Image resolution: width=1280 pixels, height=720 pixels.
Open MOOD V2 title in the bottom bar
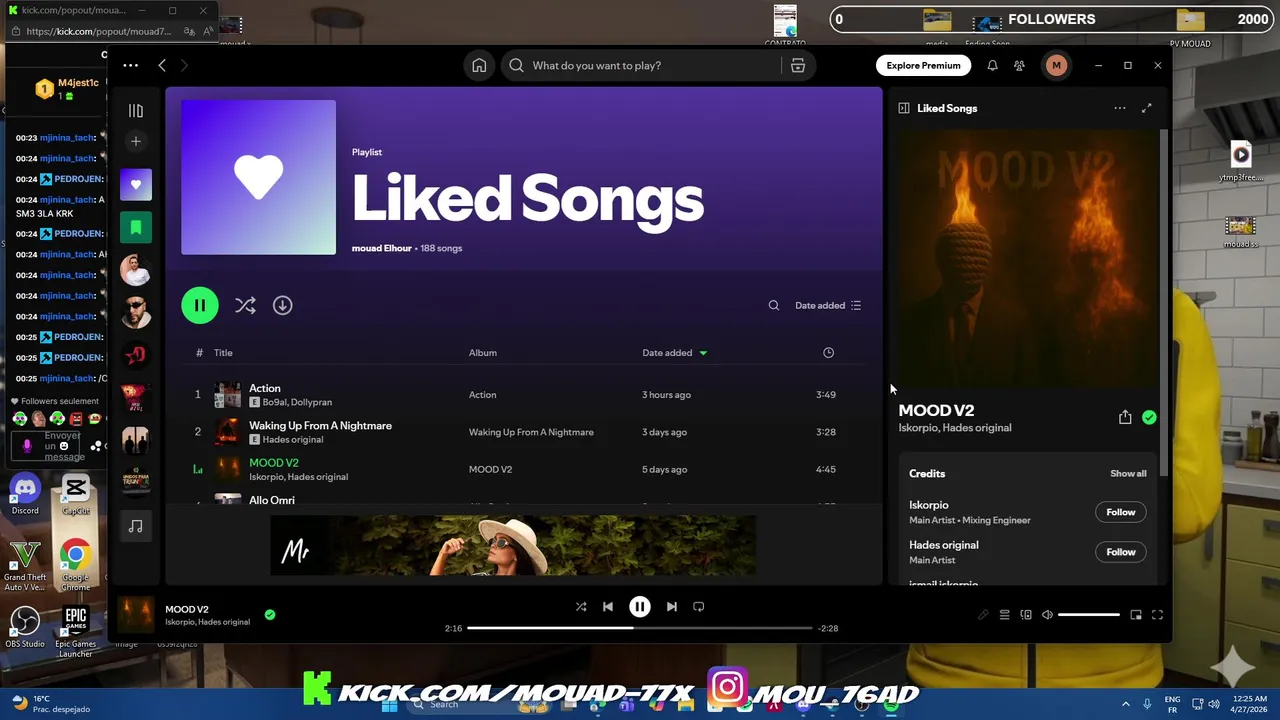(187, 609)
